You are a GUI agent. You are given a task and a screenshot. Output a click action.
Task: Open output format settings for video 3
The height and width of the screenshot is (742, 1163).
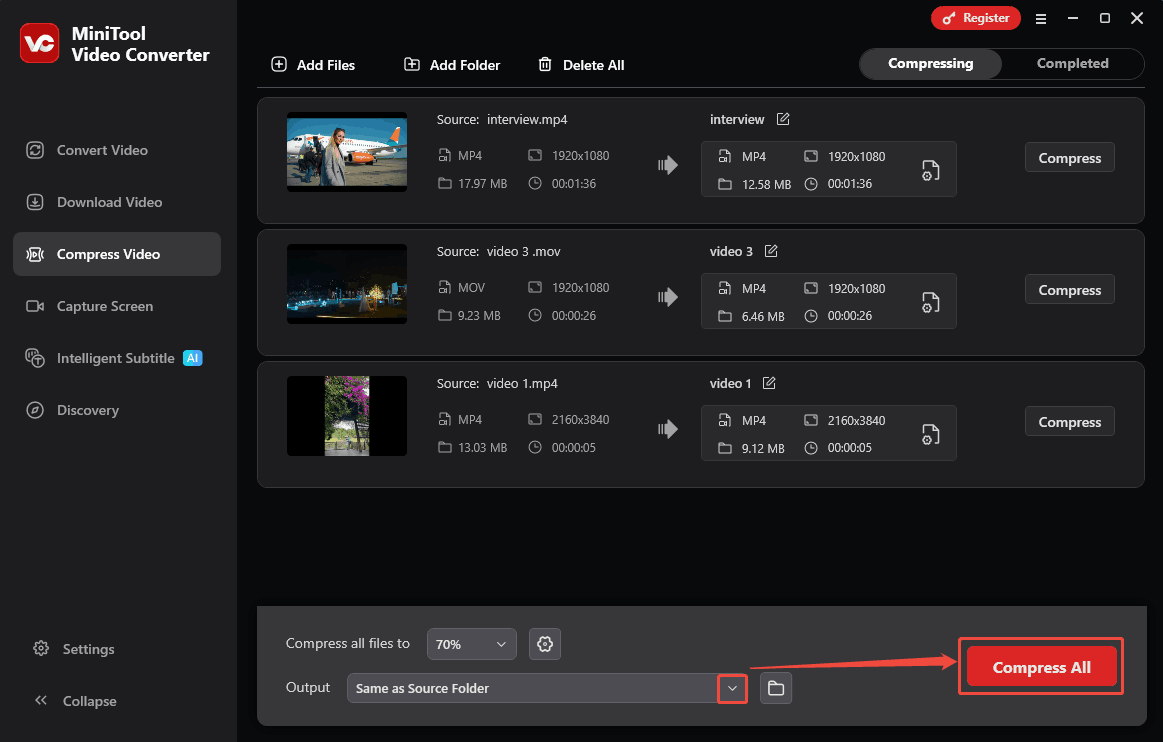931,301
